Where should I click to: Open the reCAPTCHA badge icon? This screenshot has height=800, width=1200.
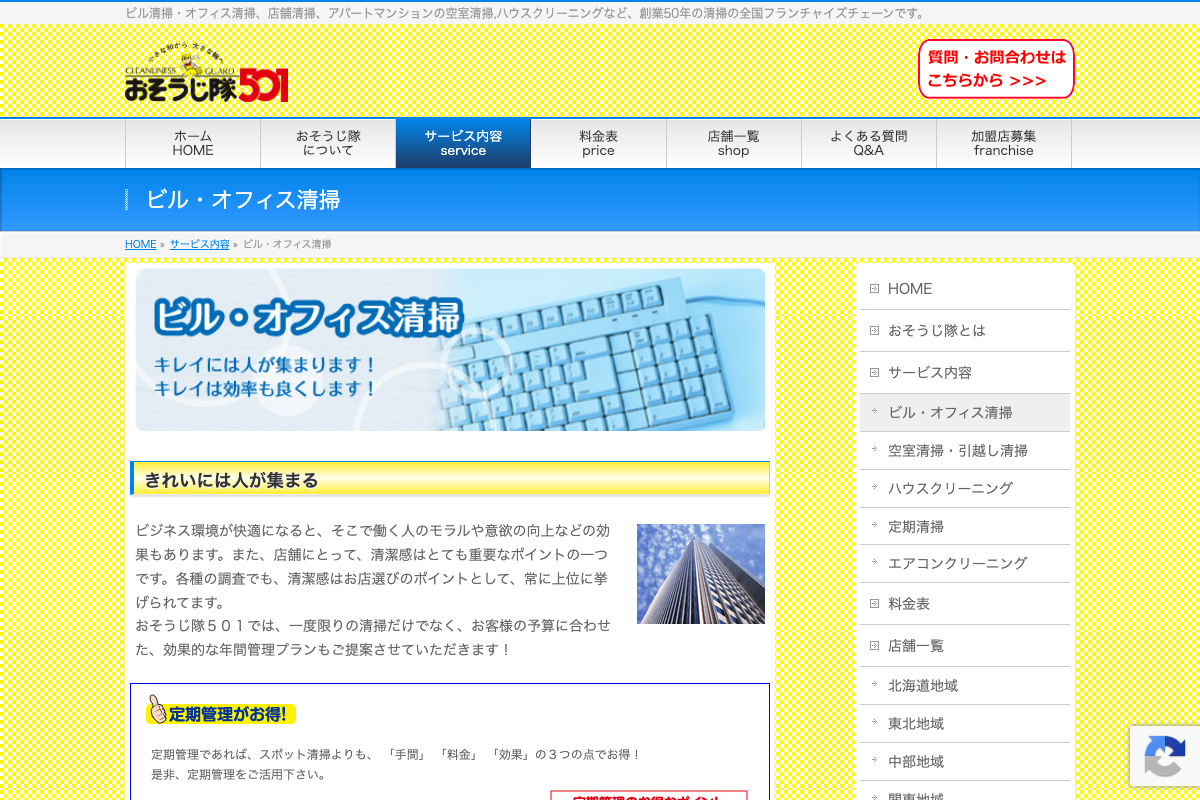(1164, 755)
